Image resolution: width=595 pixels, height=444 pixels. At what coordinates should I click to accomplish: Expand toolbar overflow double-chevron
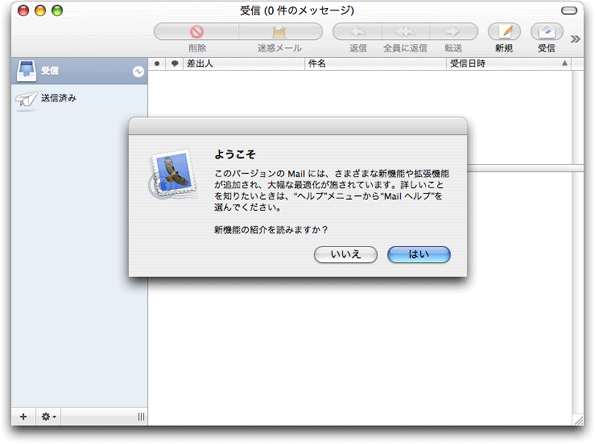click(575, 39)
